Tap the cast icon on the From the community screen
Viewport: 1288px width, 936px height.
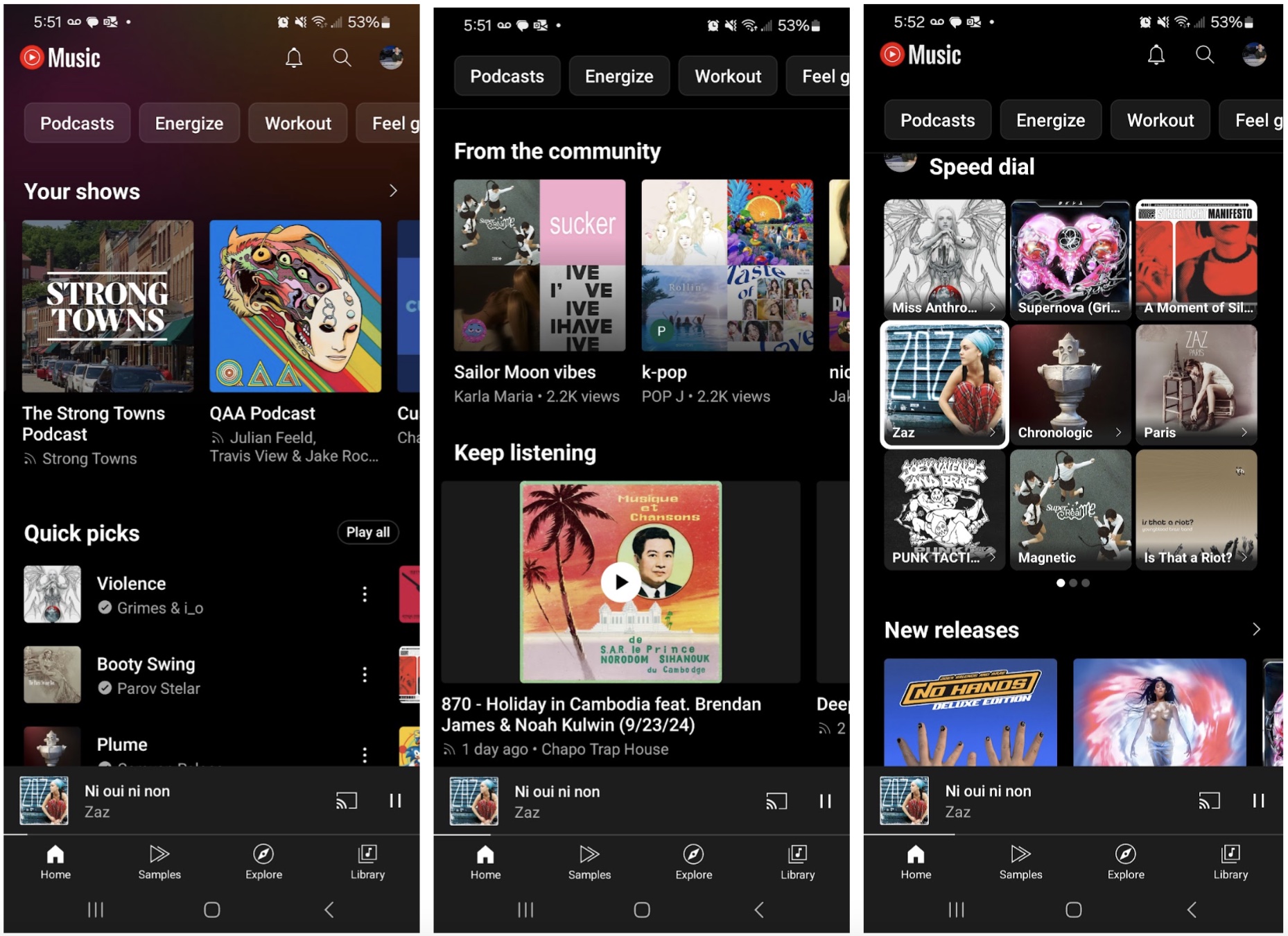776,801
